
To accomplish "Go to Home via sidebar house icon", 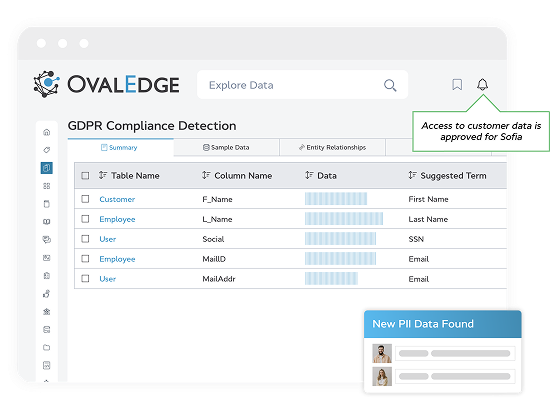I will point(47,132).
